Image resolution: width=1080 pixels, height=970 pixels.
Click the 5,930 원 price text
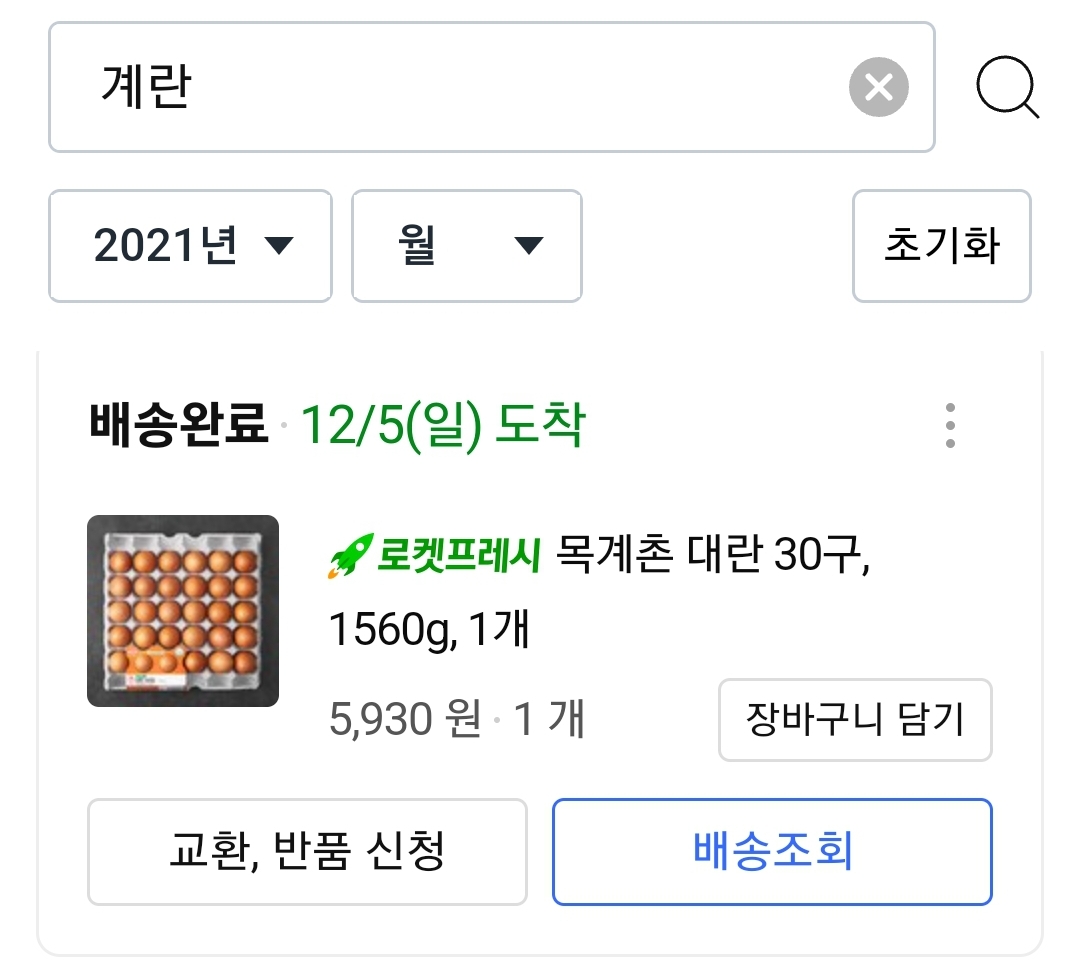pyautogui.click(x=405, y=720)
